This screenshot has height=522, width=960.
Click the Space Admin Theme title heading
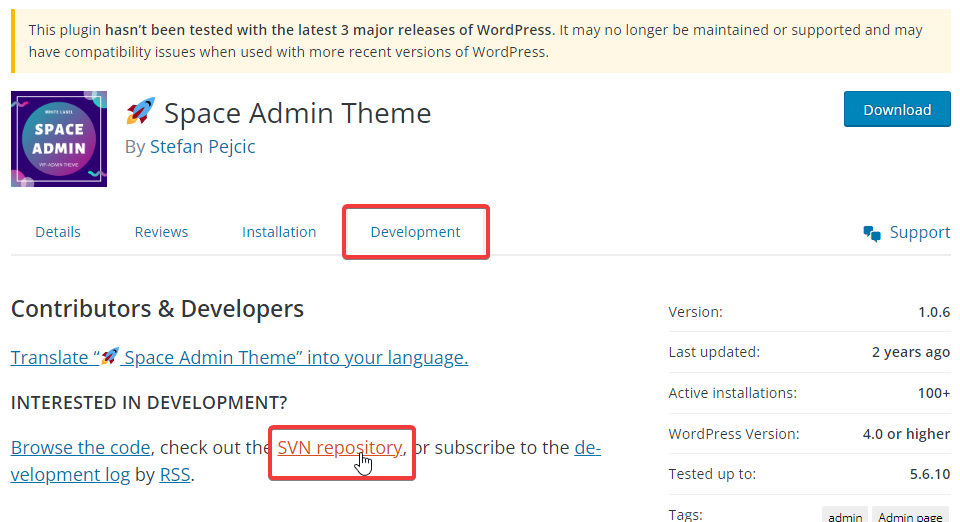pyautogui.click(x=298, y=113)
